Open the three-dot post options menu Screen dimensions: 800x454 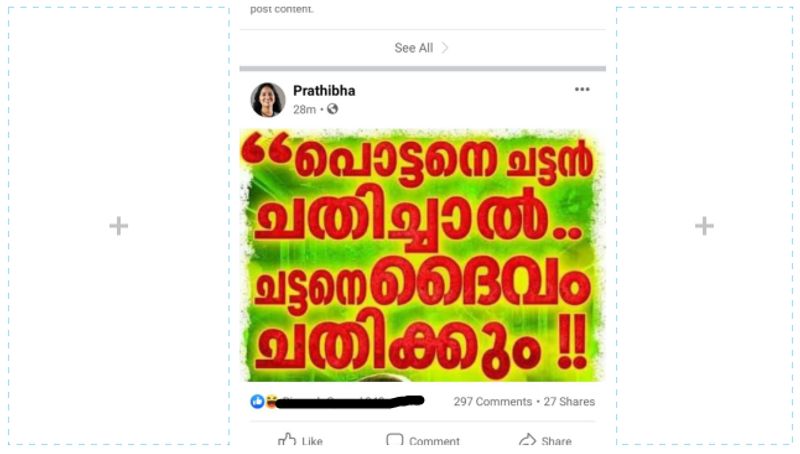pyautogui.click(x=582, y=89)
